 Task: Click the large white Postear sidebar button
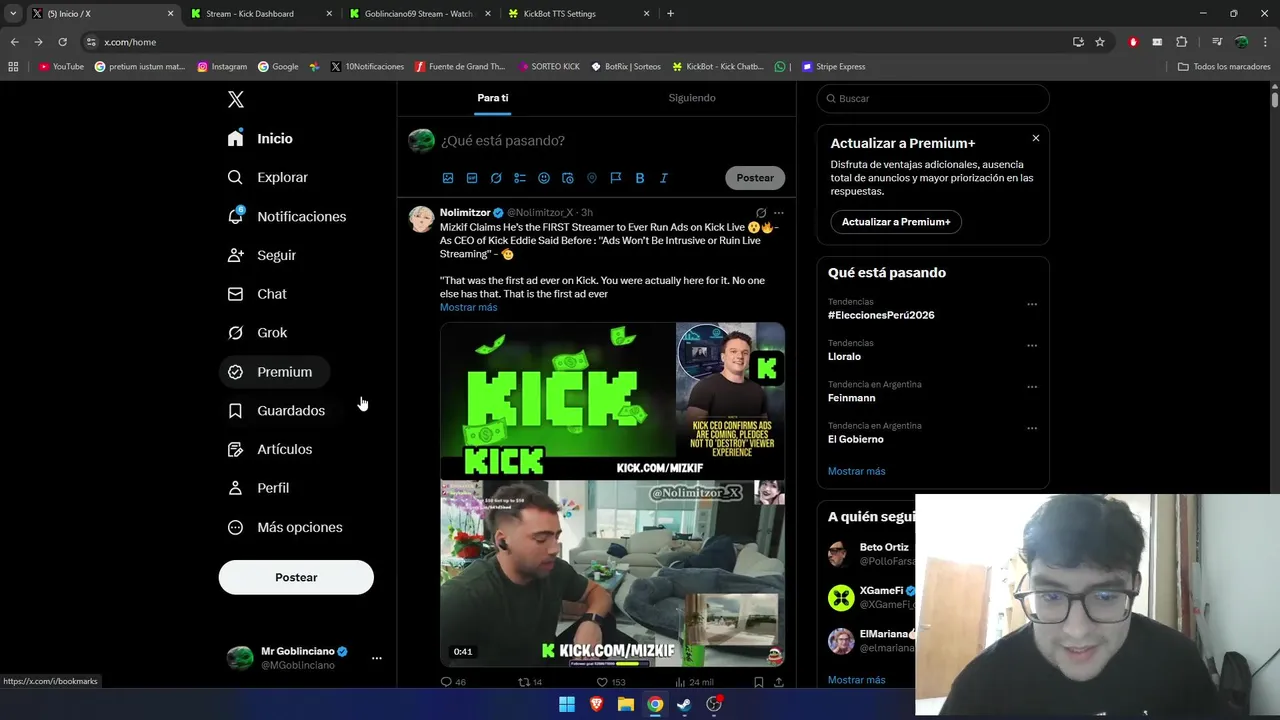click(296, 577)
